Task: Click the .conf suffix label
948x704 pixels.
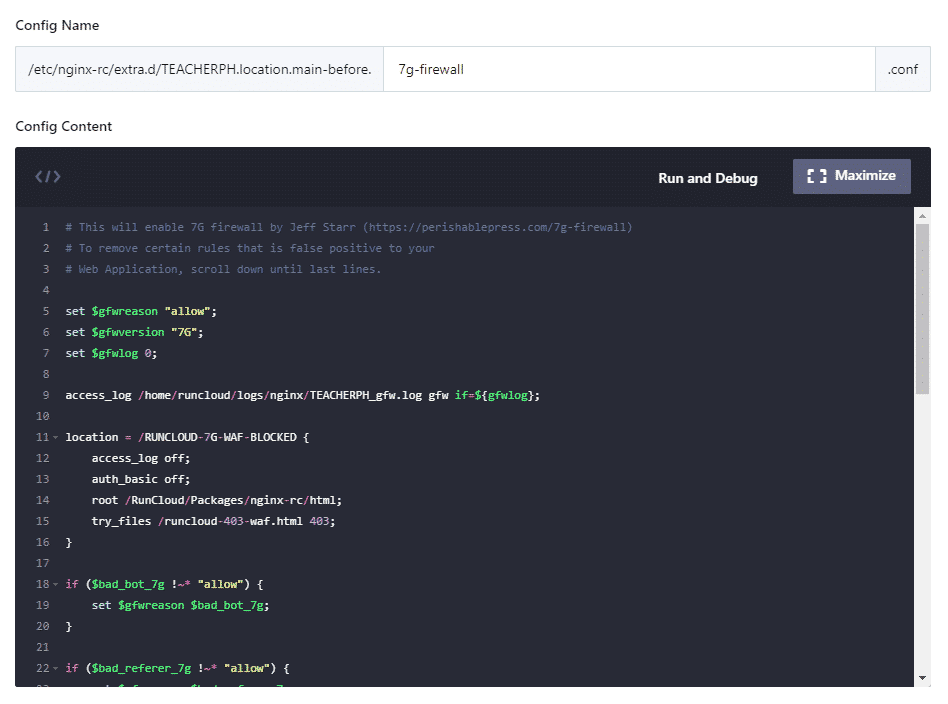Action: (903, 69)
